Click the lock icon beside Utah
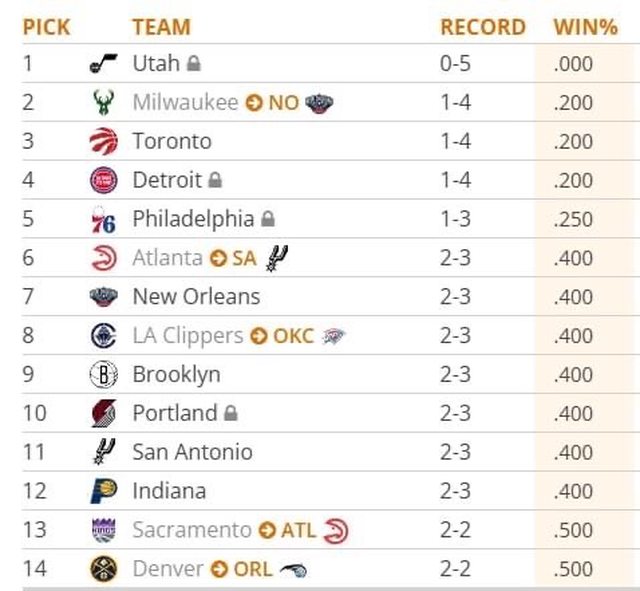640x591 pixels. 194,64
